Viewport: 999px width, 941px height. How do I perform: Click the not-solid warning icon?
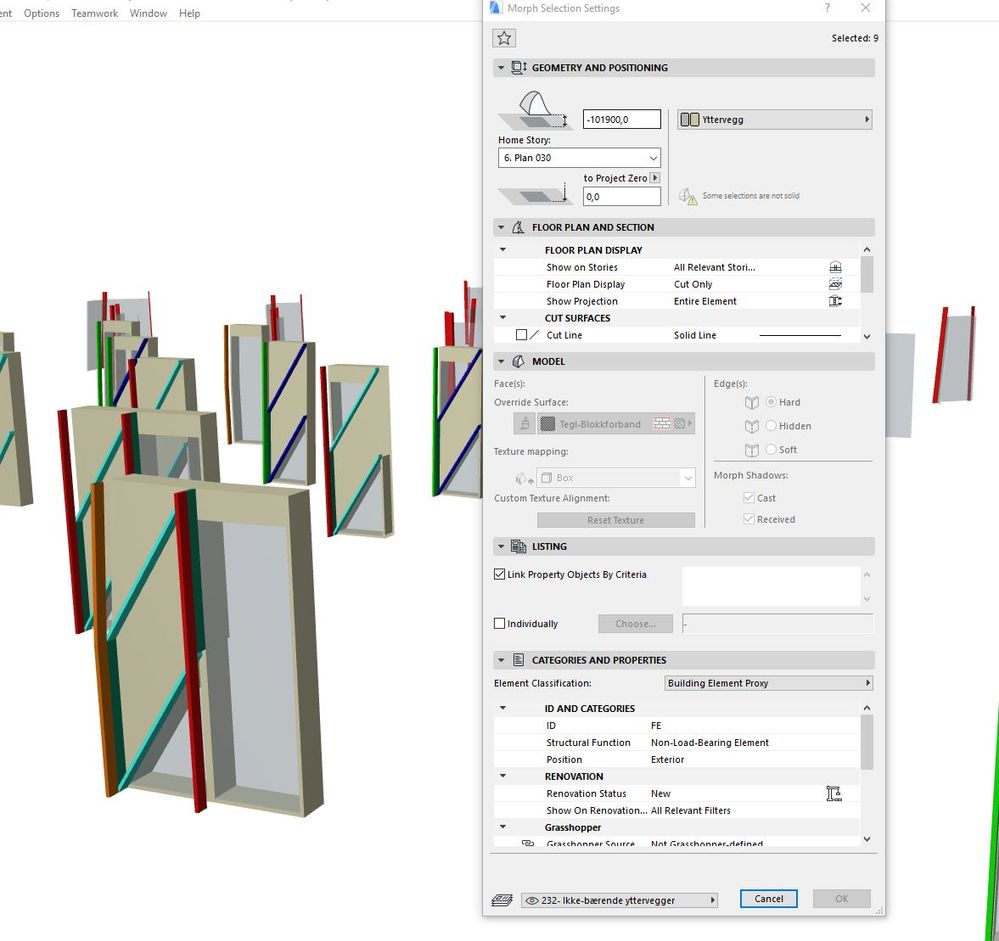pyautogui.click(x=688, y=196)
